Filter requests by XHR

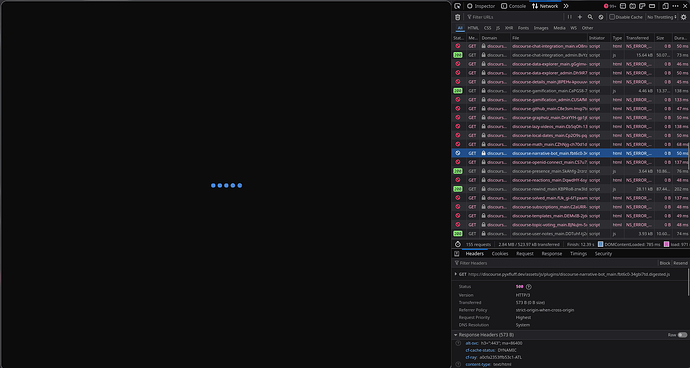(x=509, y=28)
